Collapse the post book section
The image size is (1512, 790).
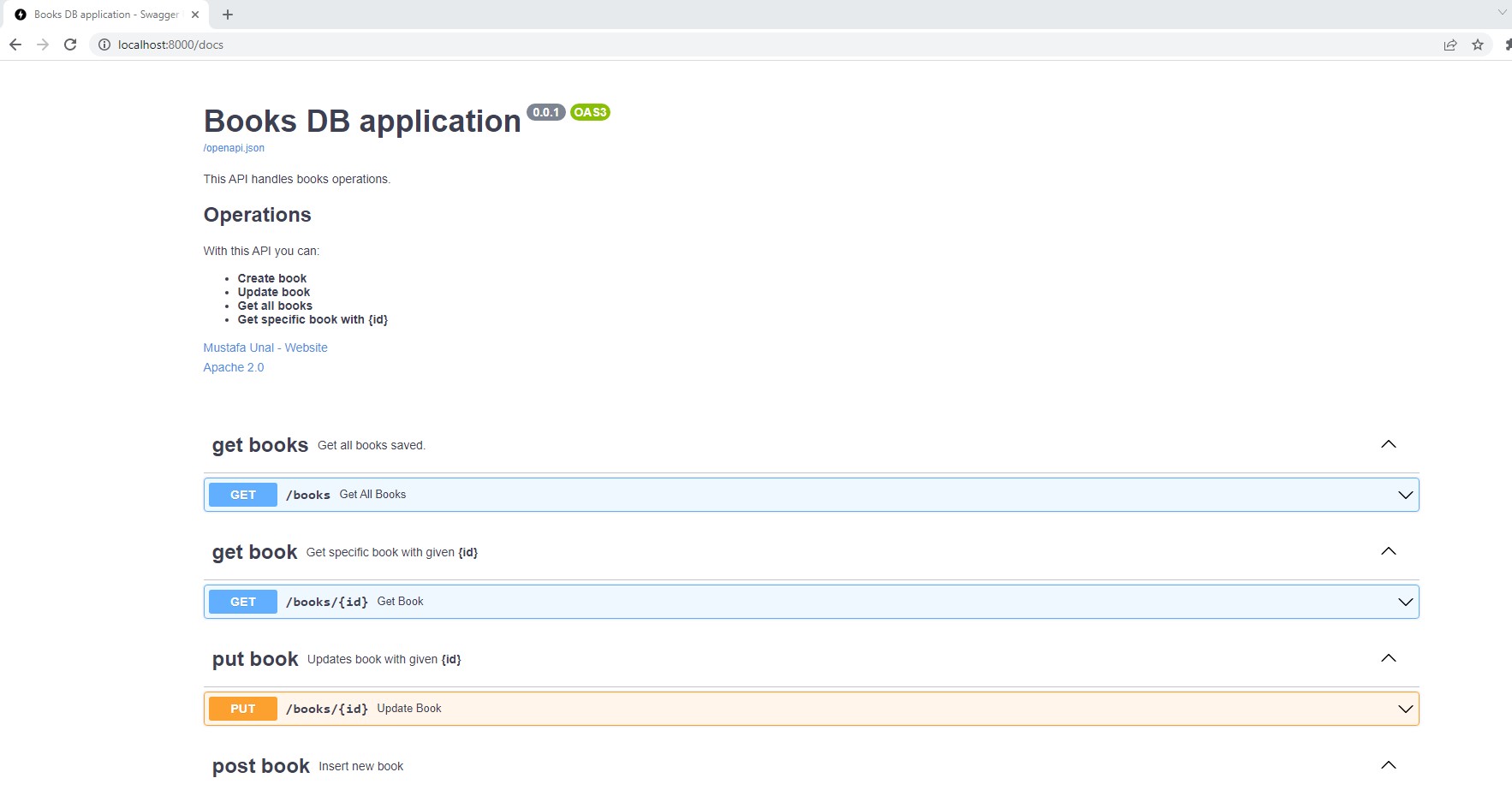[1389, 765]
